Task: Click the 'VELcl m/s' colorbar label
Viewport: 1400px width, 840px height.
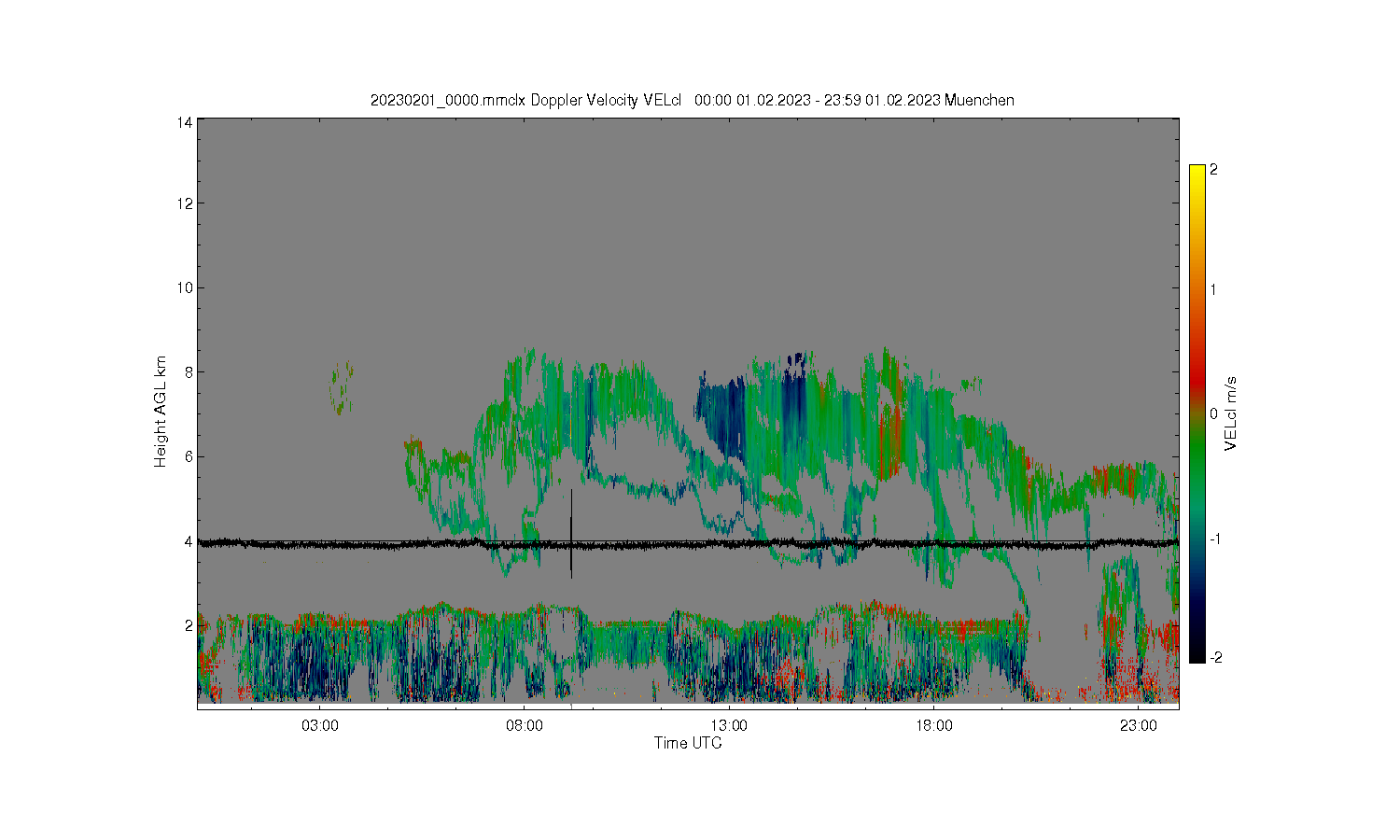Action: [1231, 413]
